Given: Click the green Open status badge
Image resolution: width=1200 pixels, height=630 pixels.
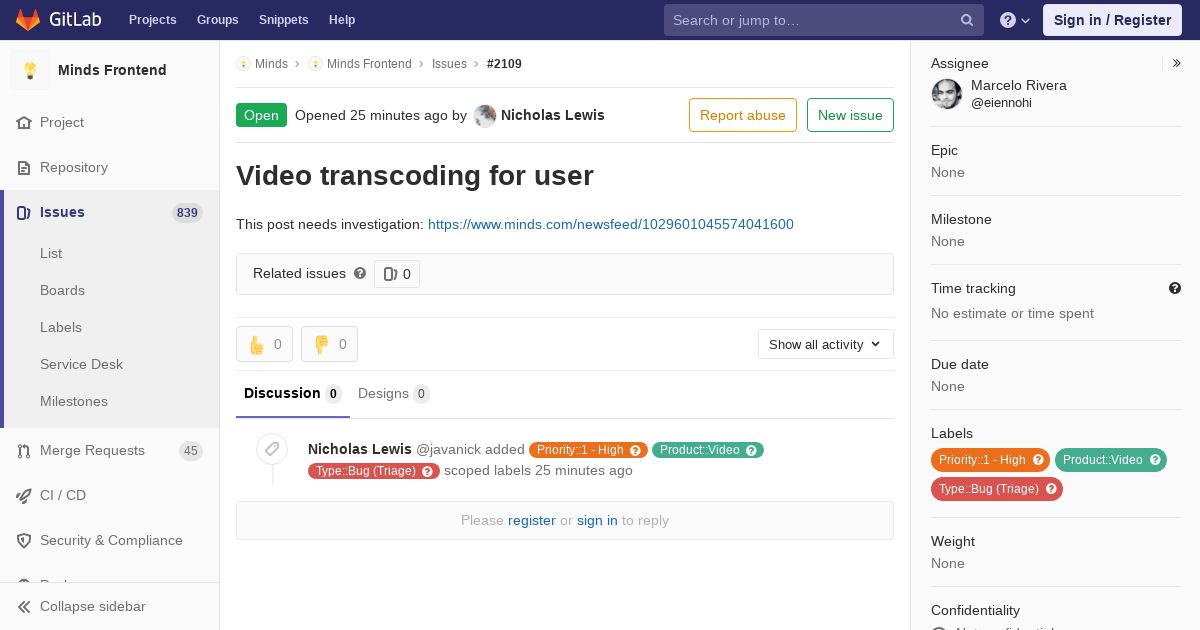Looking at the screenshot, I should click(261, 115).
